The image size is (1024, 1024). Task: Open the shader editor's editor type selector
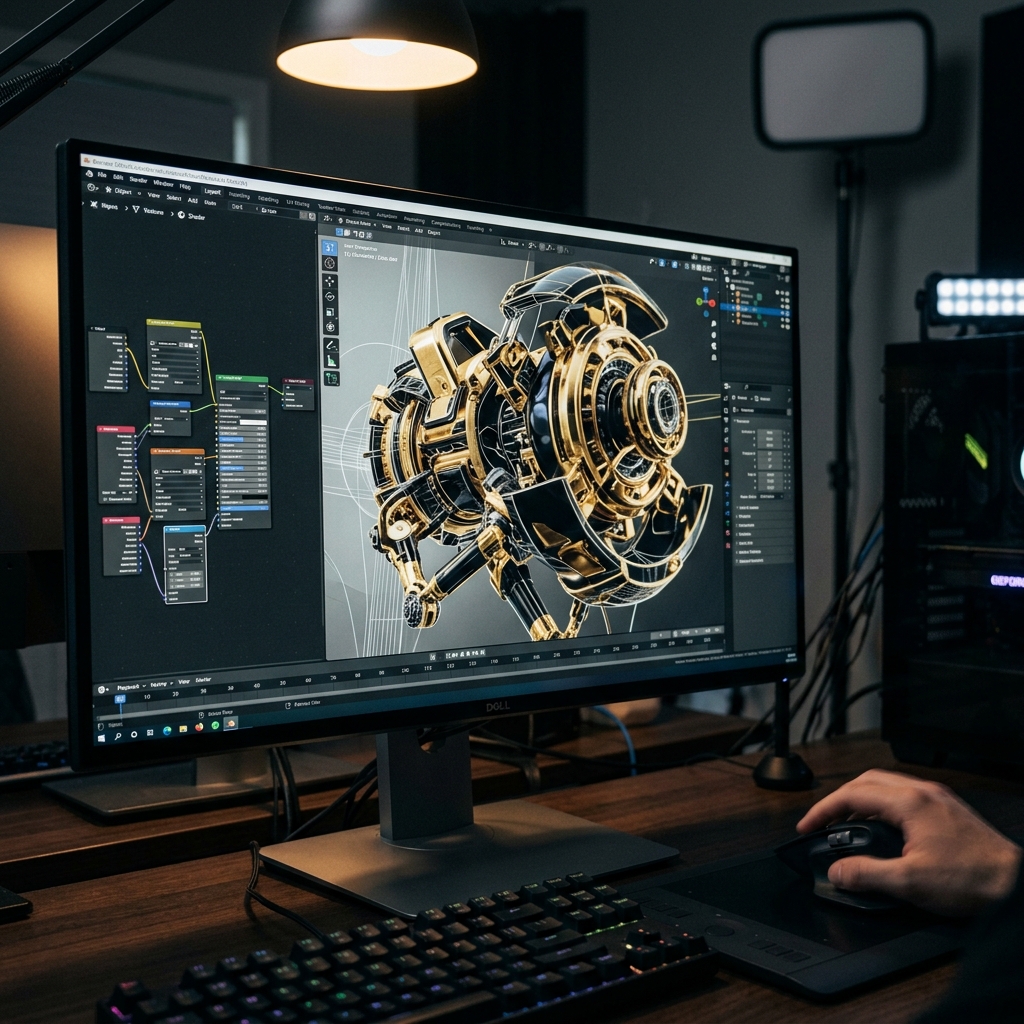click(93, 187)
